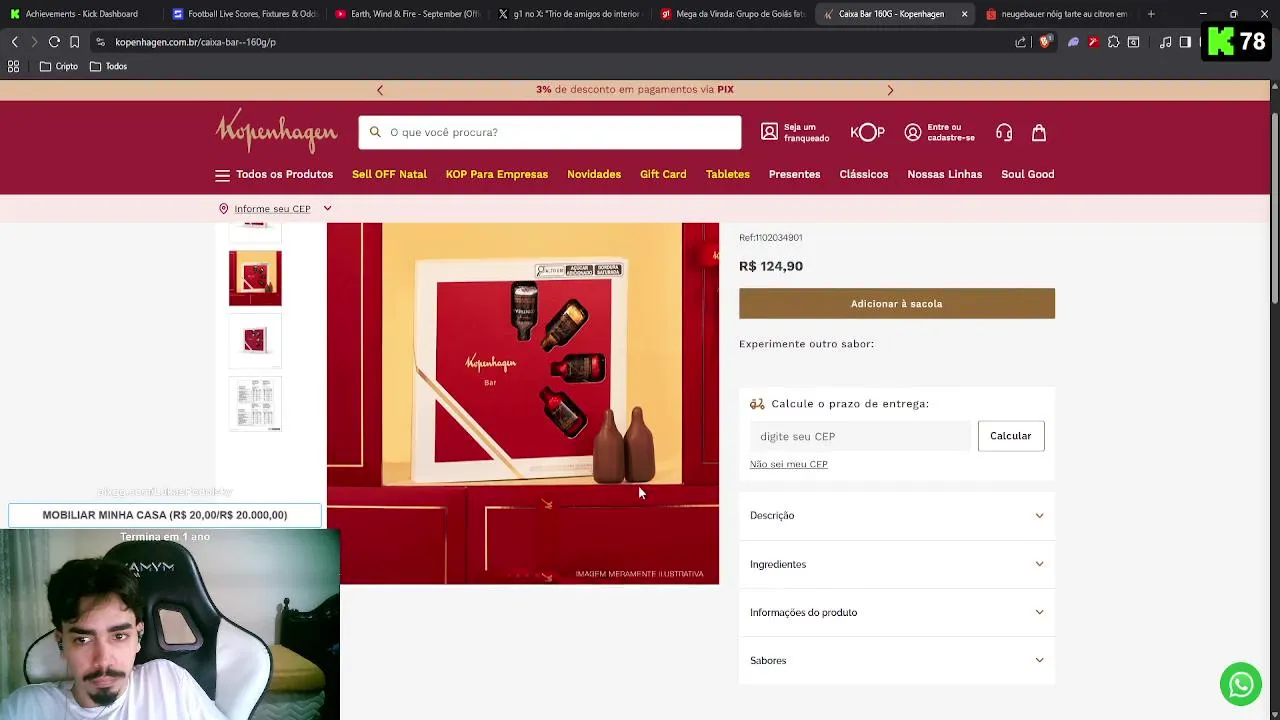Image resolution: width=1280 pixels, height=720 pixels.
Task: Switch to the Football Live Scores tab
Action: [x=243, y=14]
